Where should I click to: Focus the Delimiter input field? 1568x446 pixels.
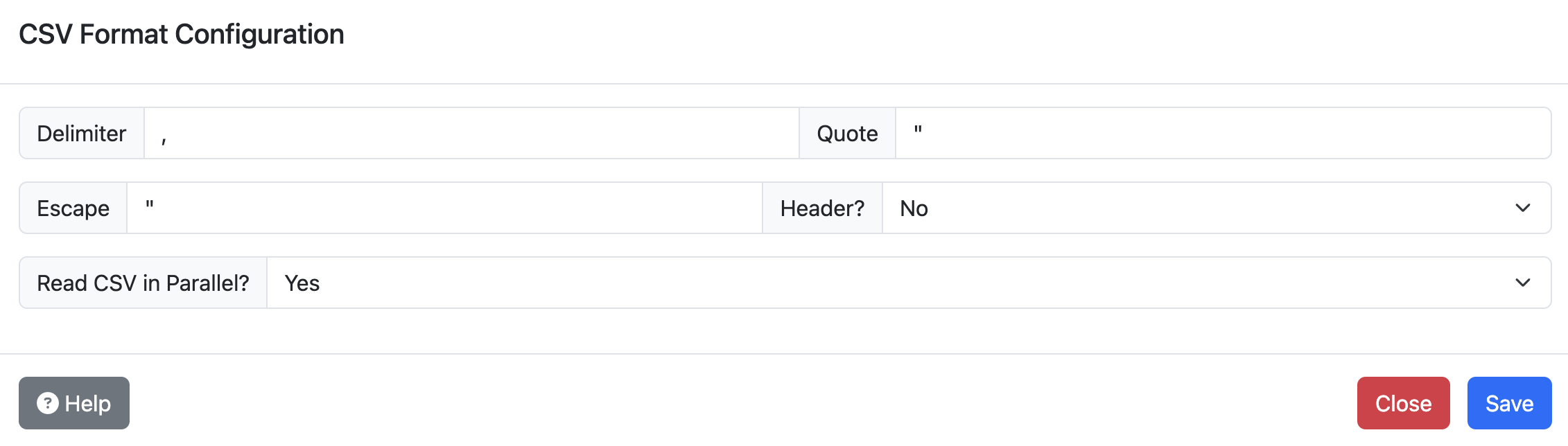[x=471, y=133]
